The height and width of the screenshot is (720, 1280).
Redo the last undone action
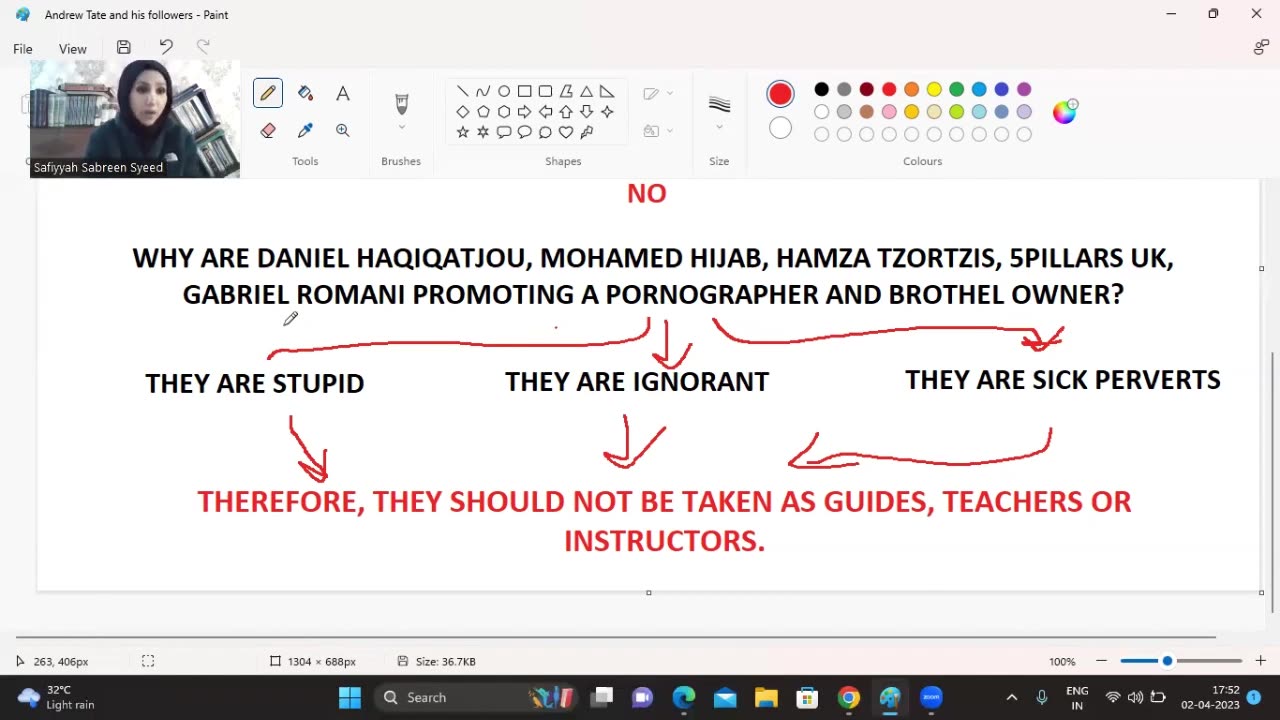click(x=203, y=47)
